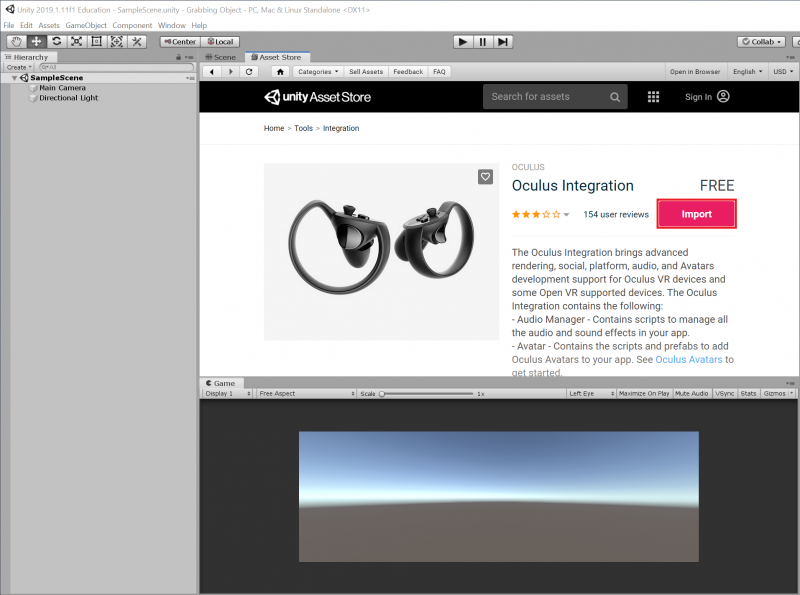Open the English language dropdown
The height and width of the screenshot is (595, 800).
(747, 72)
